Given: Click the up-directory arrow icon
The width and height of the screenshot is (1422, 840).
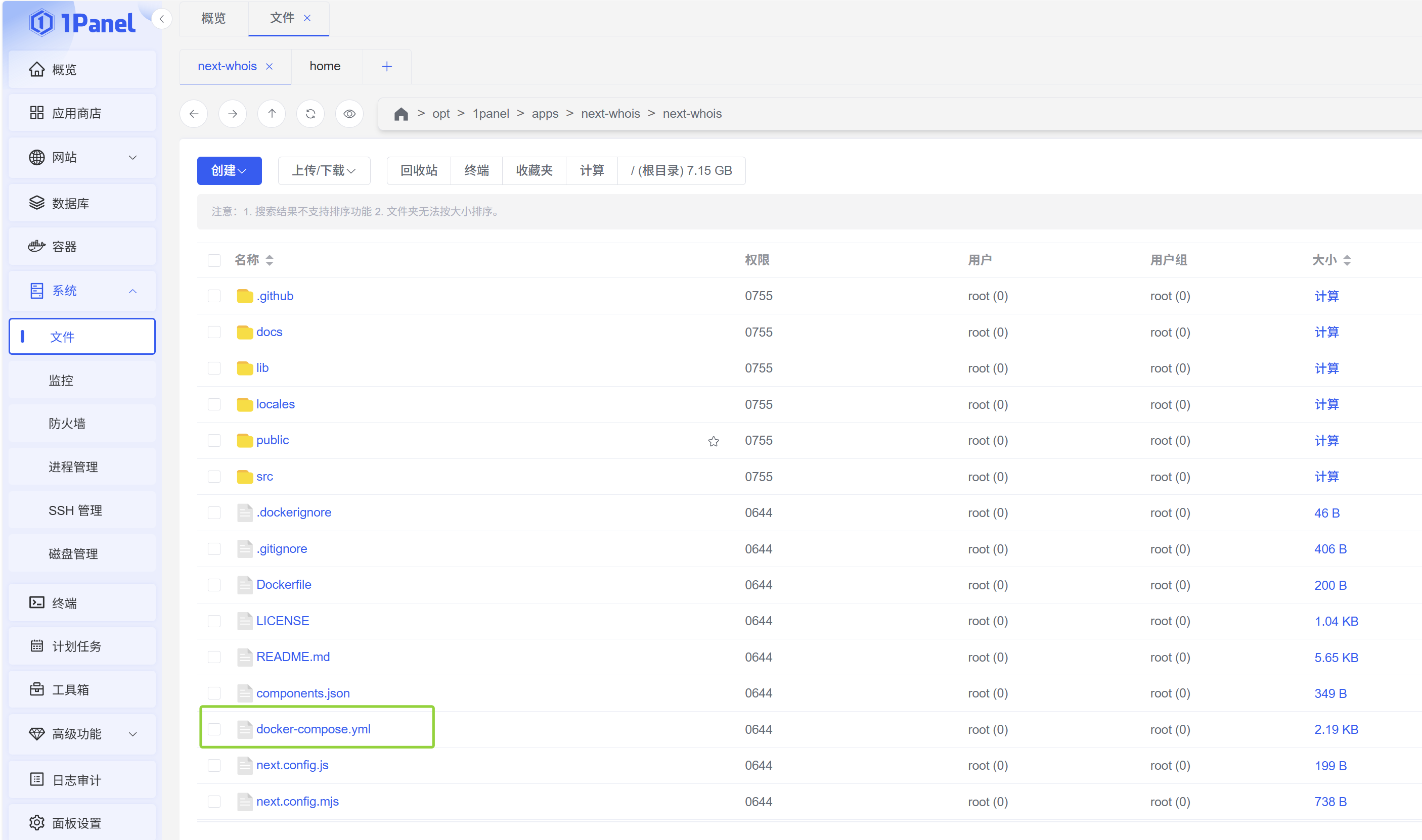Looking at the screenshot, I should click(x=272, y=114).
